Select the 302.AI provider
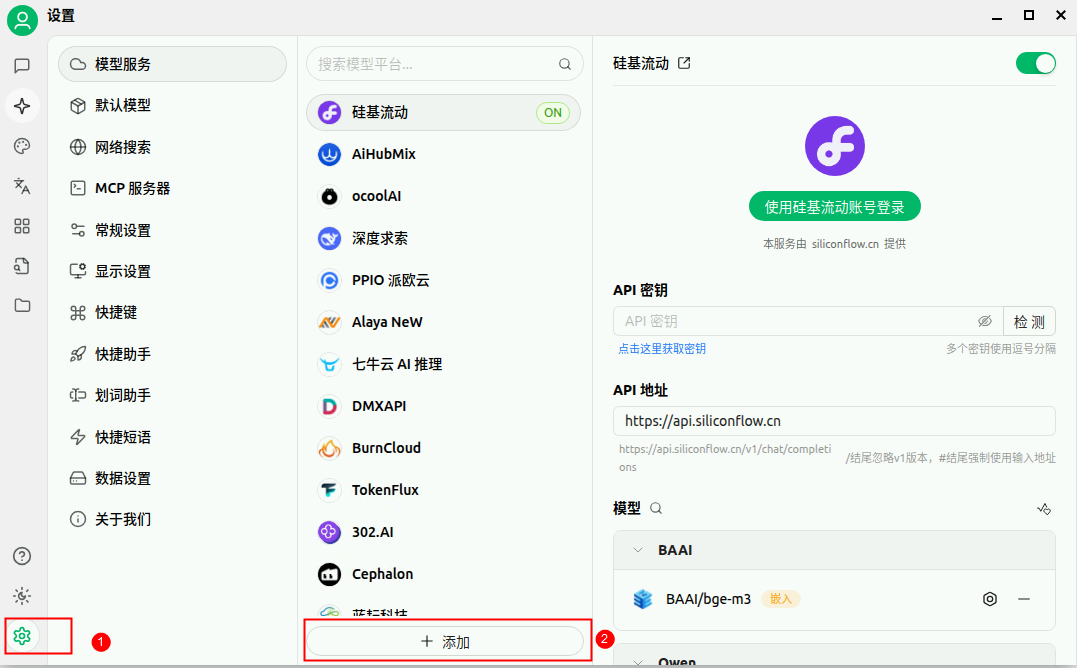 [x=444, y=532]
